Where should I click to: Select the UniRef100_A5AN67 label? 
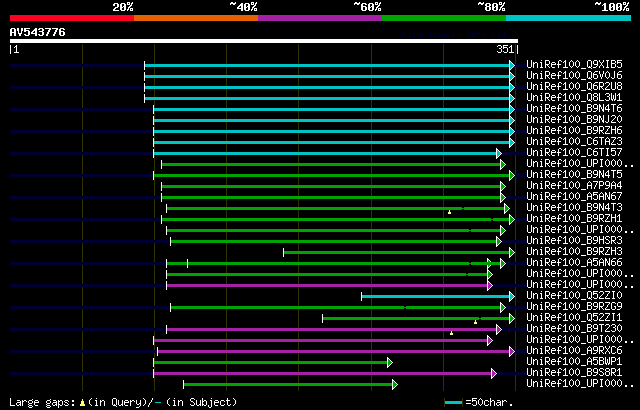[x=574, y=197]
